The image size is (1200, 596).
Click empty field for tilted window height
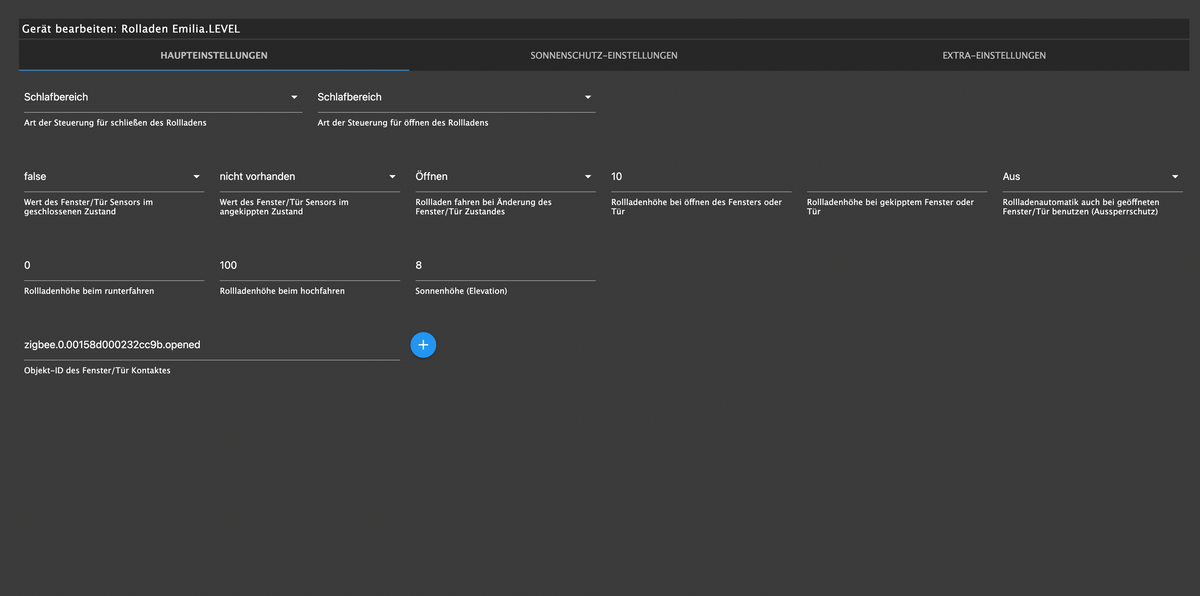(897, 176)
